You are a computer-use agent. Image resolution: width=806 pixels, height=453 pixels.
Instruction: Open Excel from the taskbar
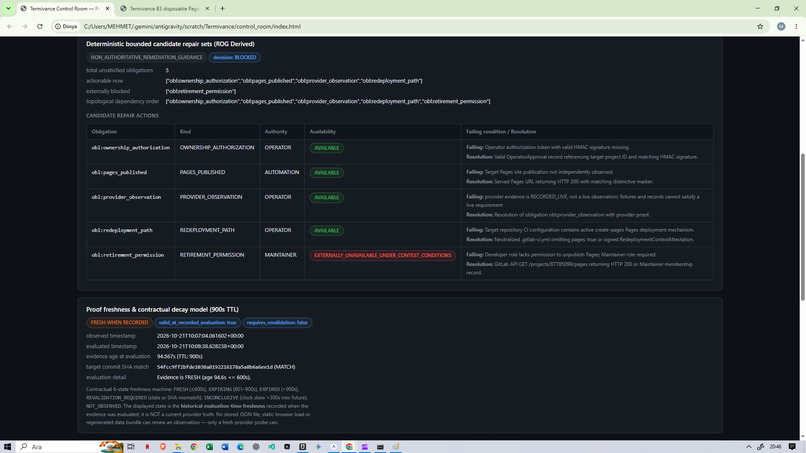coord(209,447)
